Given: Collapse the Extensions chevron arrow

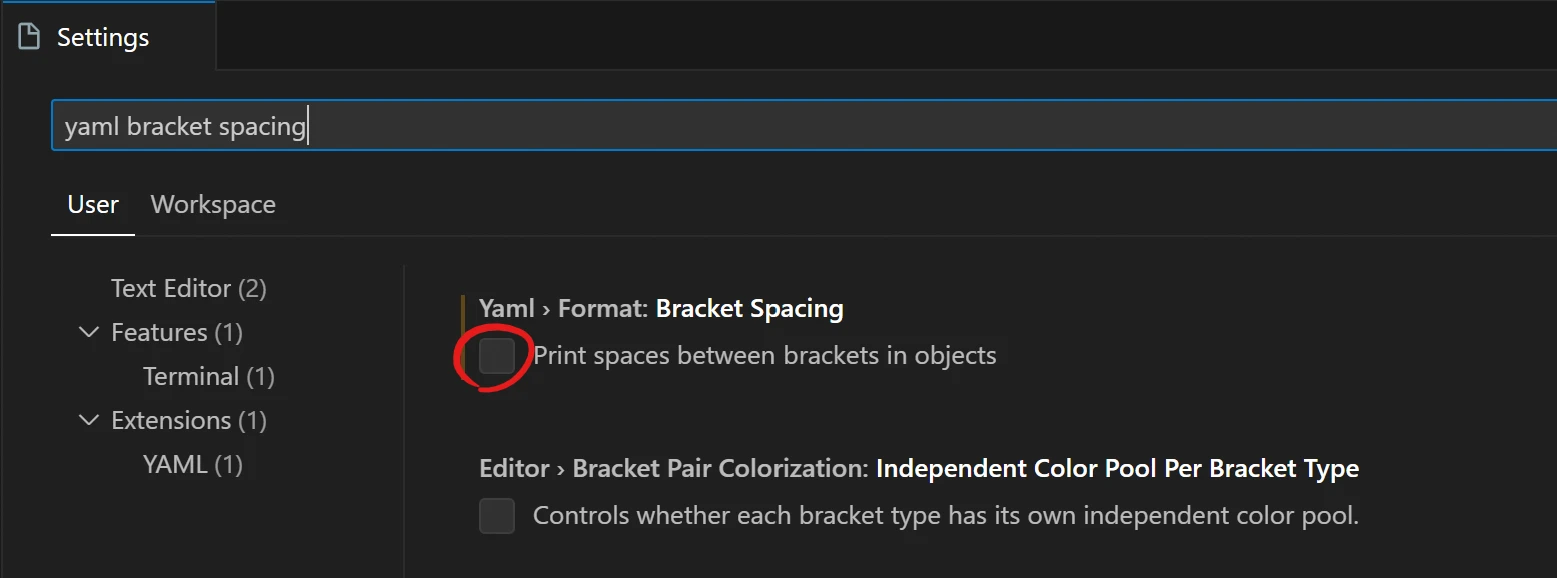Looking at the screenshot, I should (89, 420).
